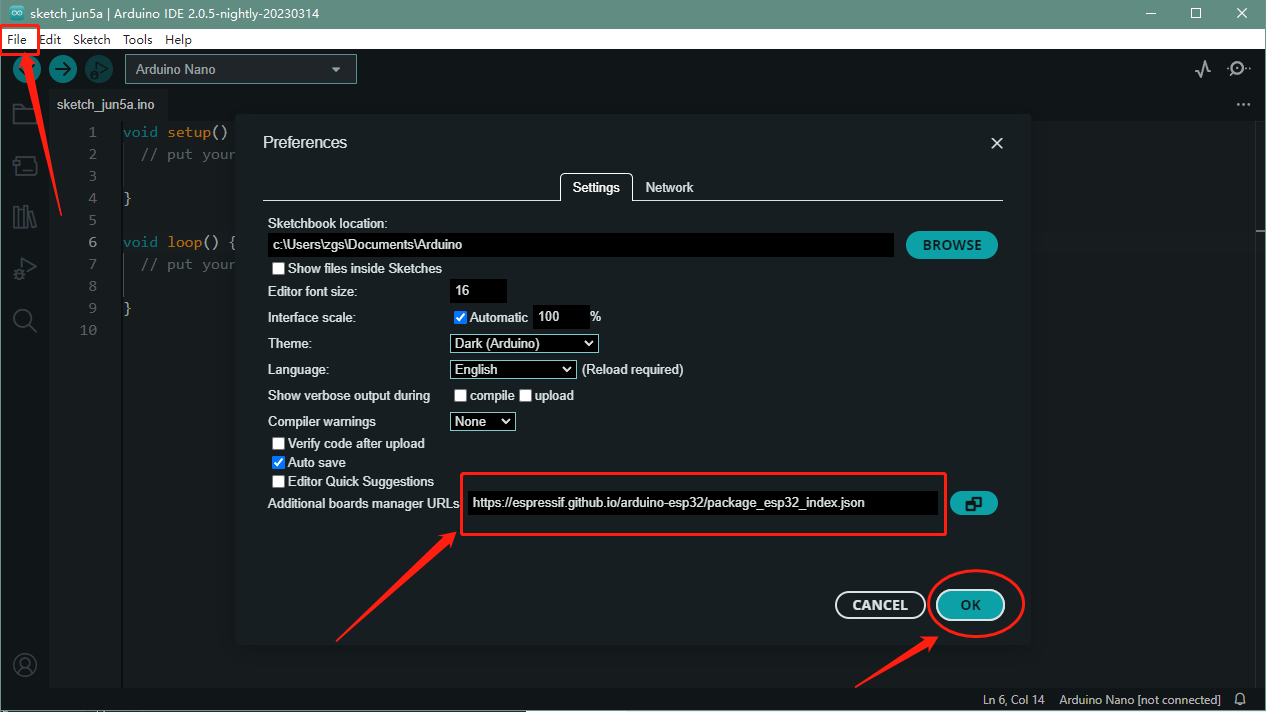
Task: Click the (Reload required) note
Action: [x=633, y=369]
